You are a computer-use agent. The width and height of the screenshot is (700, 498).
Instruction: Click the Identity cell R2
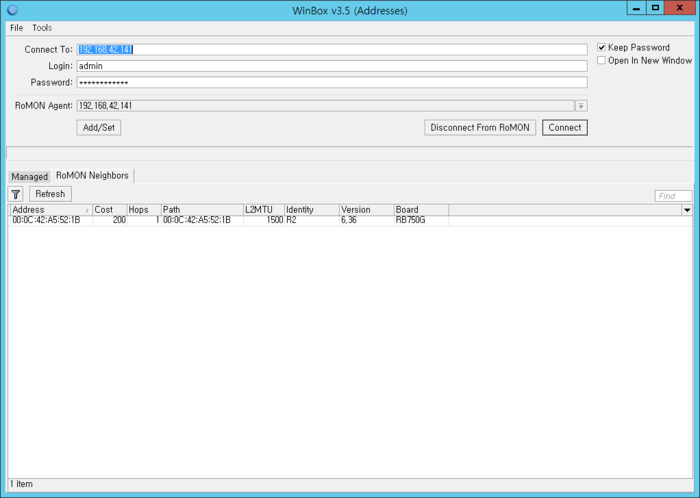(291, 220)
